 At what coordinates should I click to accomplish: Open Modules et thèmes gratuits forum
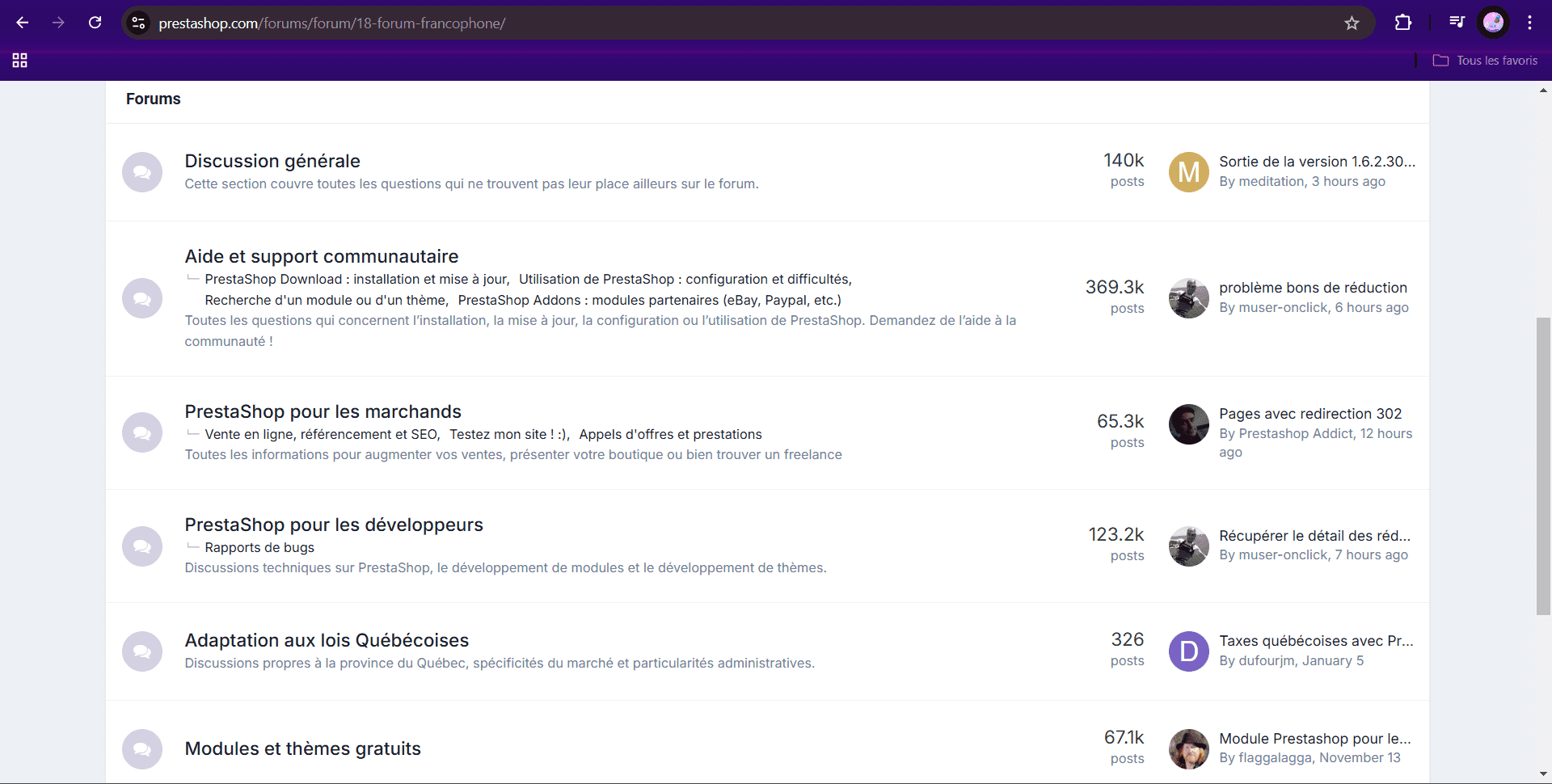(x=303, y=748)
